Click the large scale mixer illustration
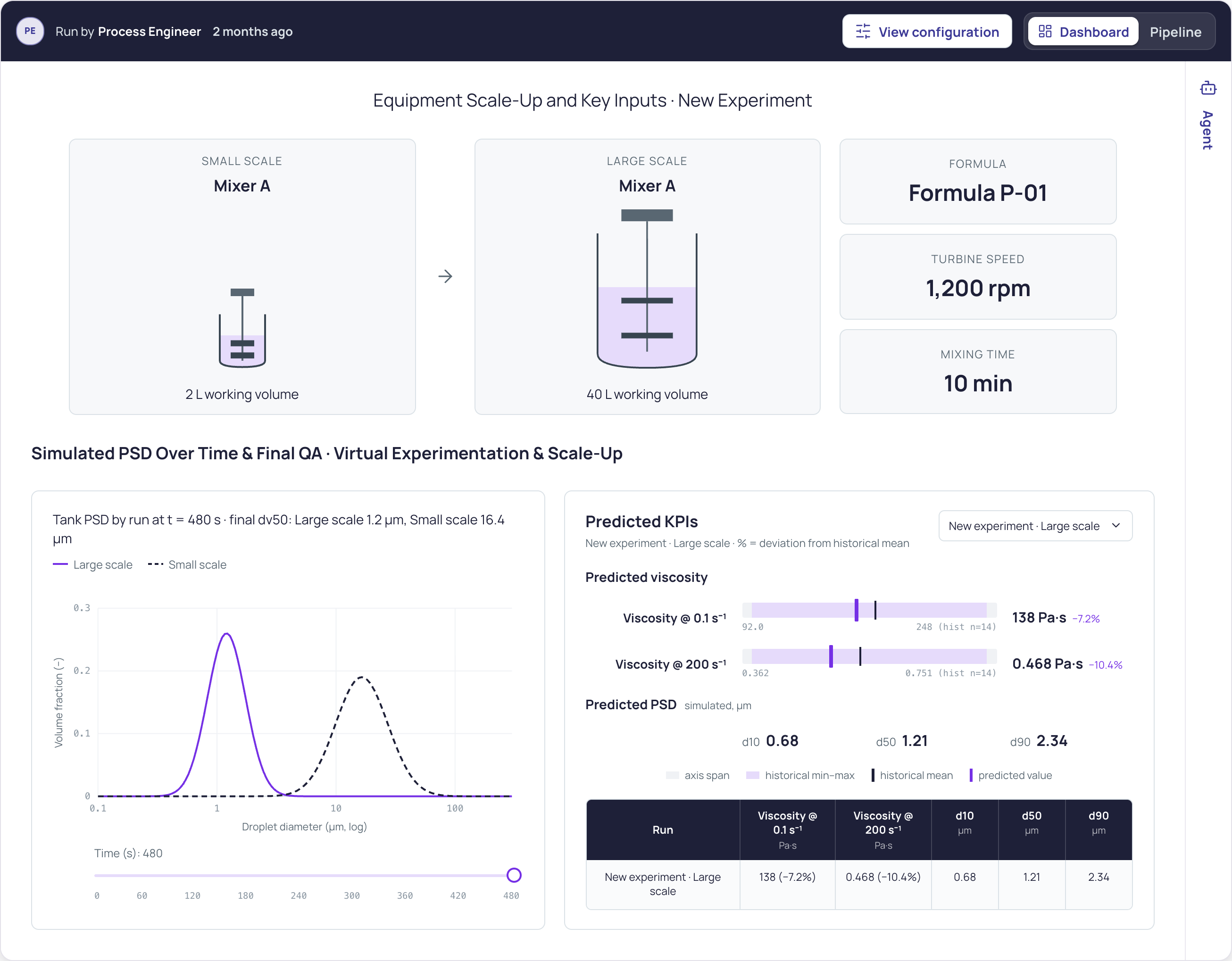This screenshot has height=961, width=1232. coord(647,288)
